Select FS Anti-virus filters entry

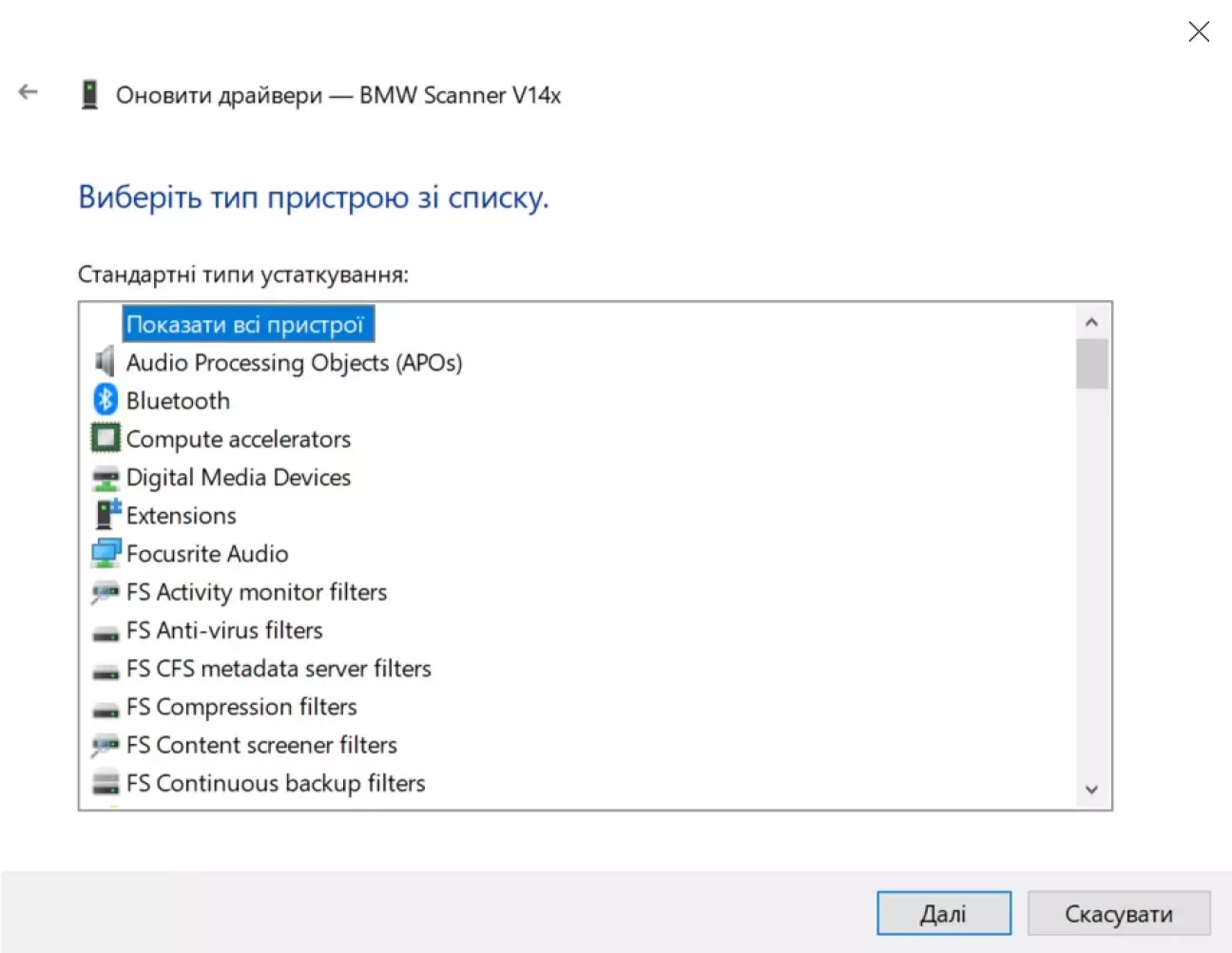click(224, 630)
